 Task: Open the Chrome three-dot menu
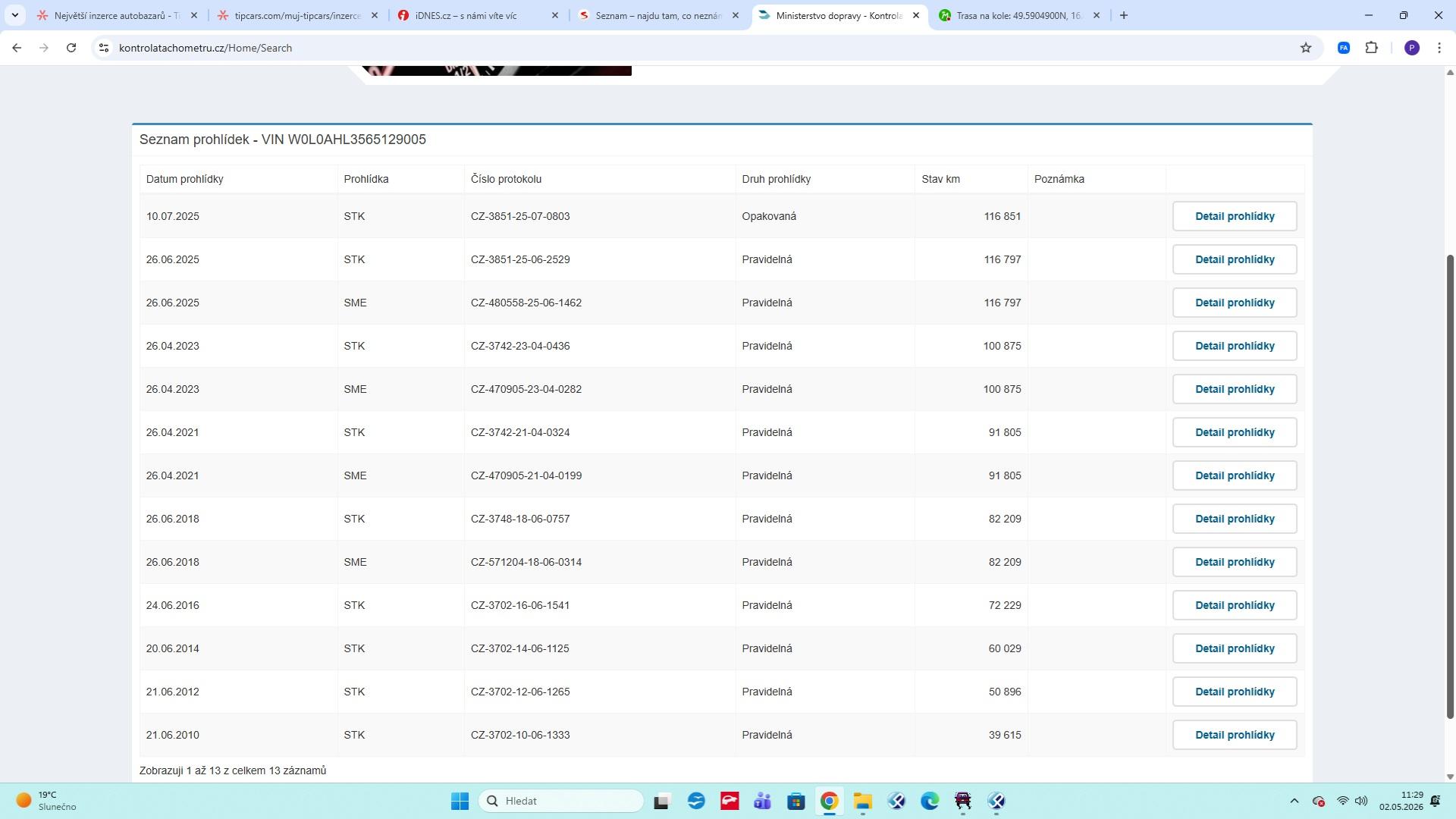coord(1439,48)
